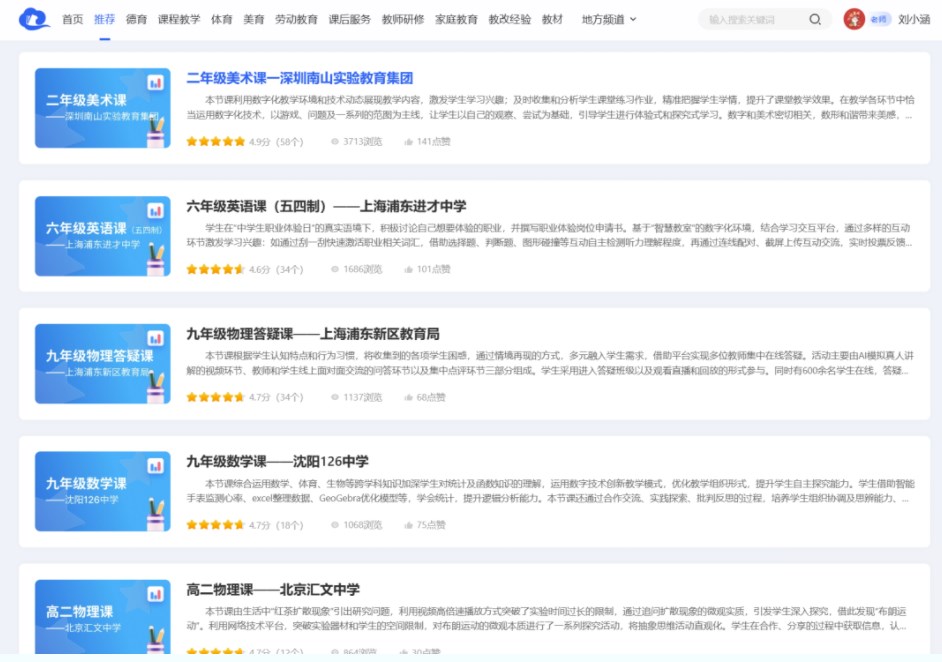
Task: Click the 1686浏览 view count
Action: pos(362,269)
